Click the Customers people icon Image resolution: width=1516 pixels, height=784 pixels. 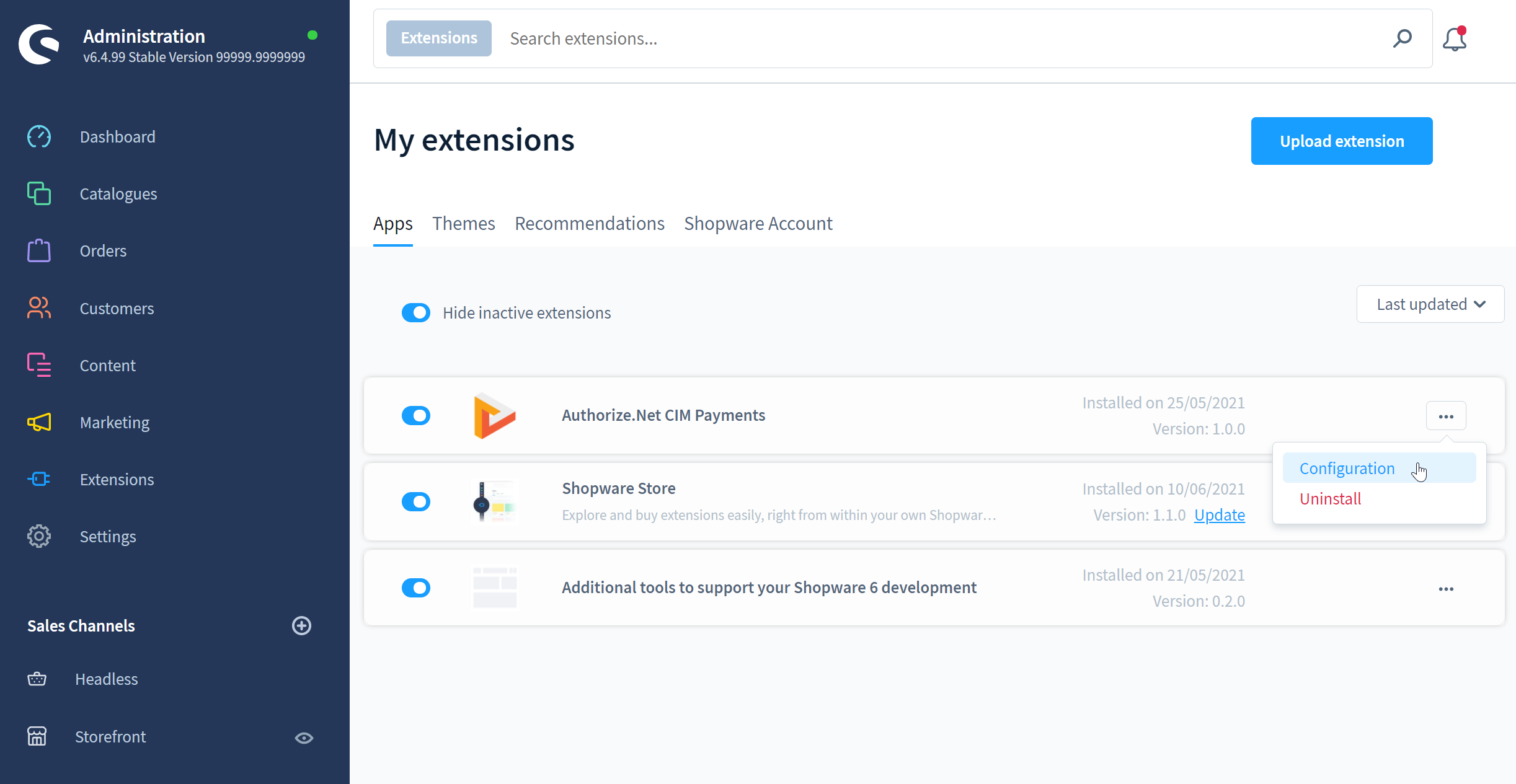(39, 308)
